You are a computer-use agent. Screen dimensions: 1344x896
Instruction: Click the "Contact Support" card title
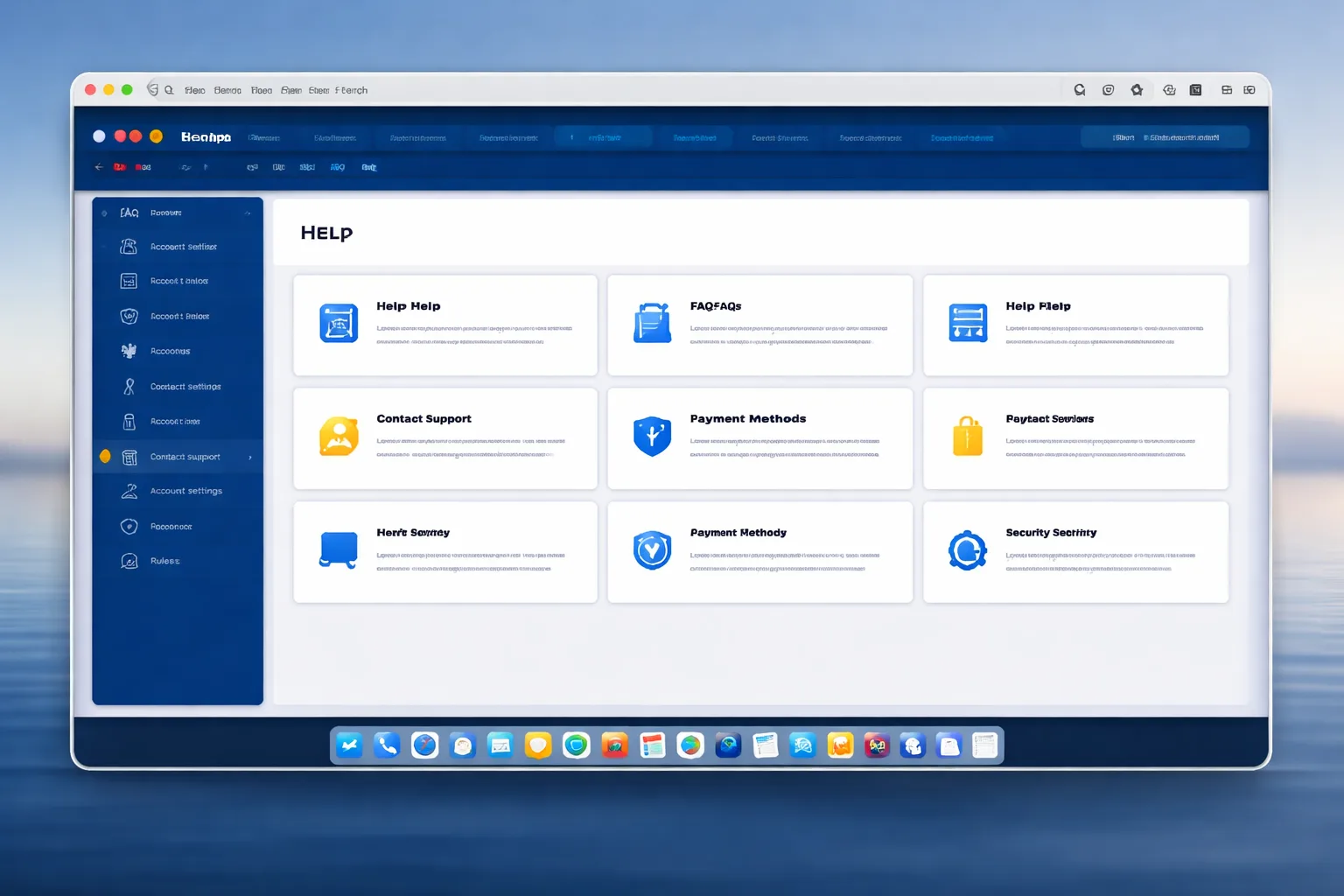[x=424, y=419]
